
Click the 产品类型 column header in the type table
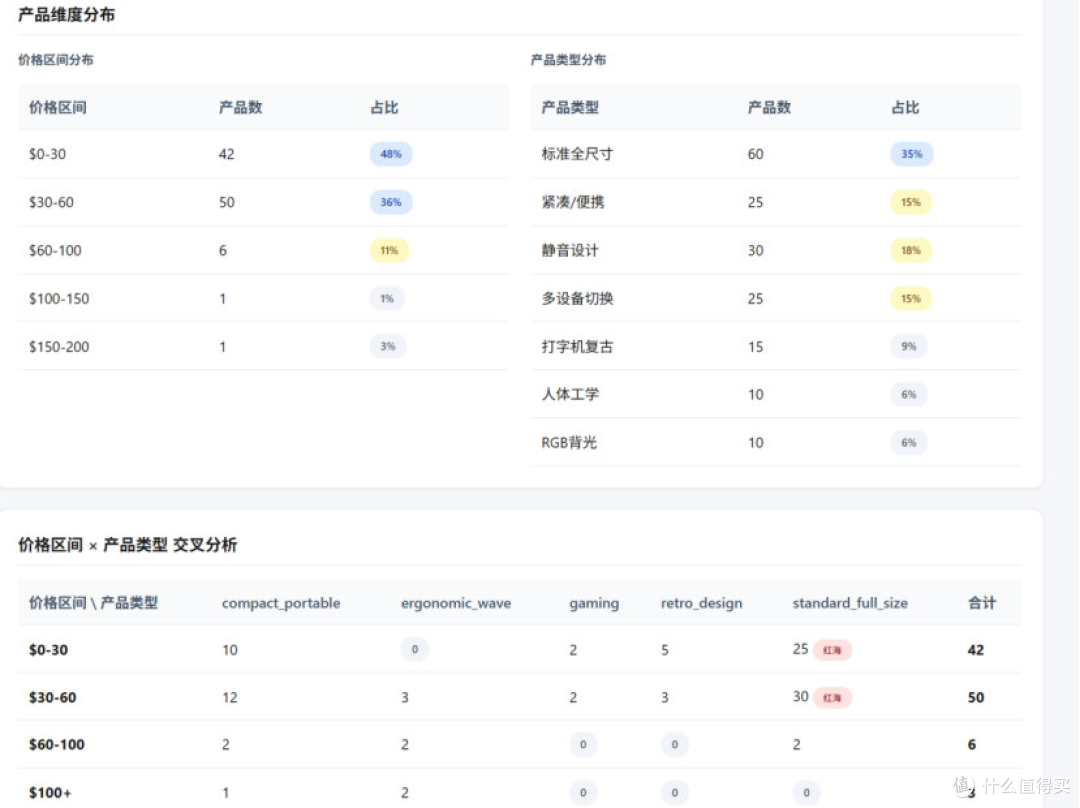(x=570, y=107)
